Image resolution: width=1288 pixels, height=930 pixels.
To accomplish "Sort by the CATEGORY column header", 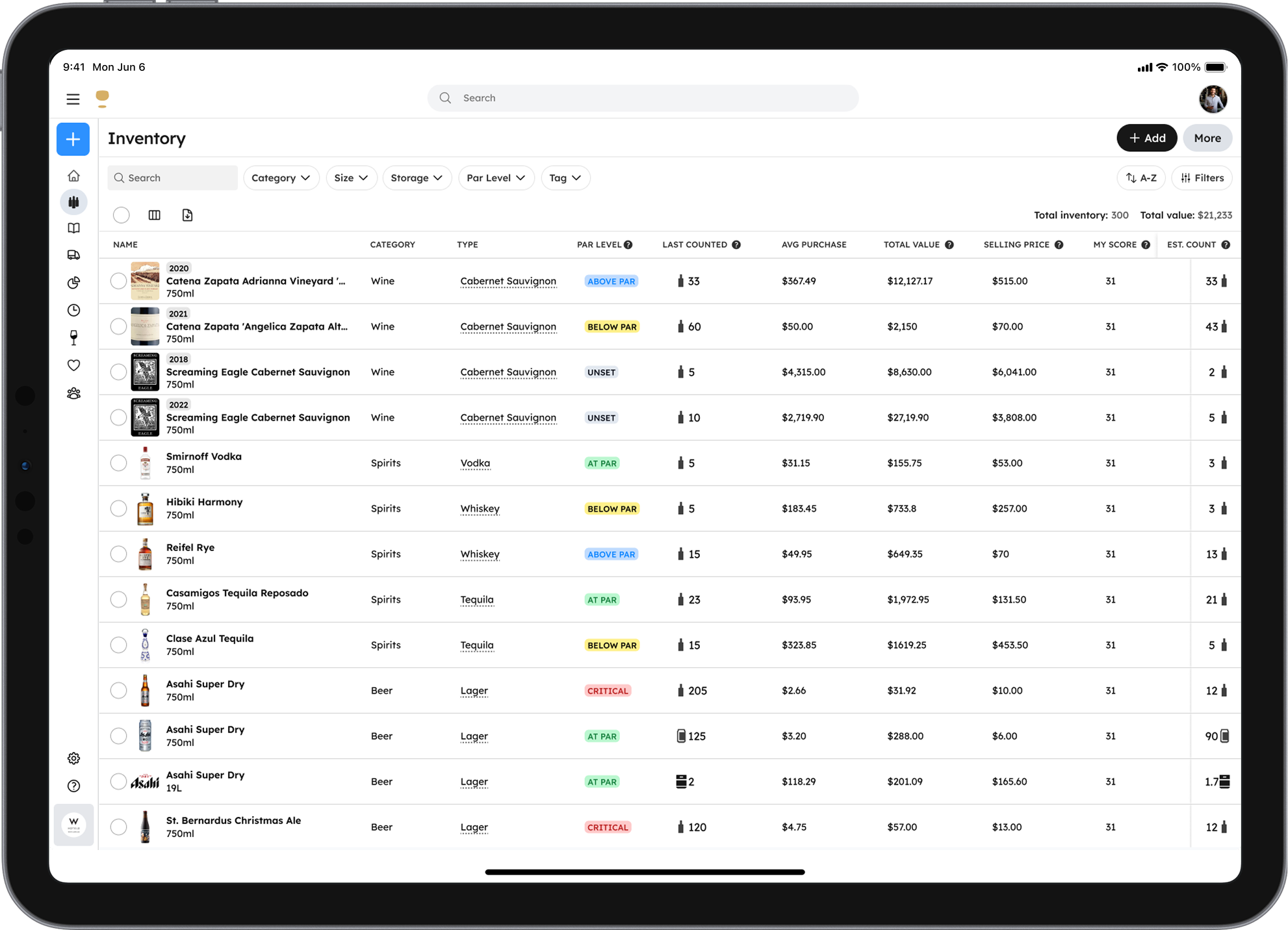I will pyautogui.click(x=393, y=245).
